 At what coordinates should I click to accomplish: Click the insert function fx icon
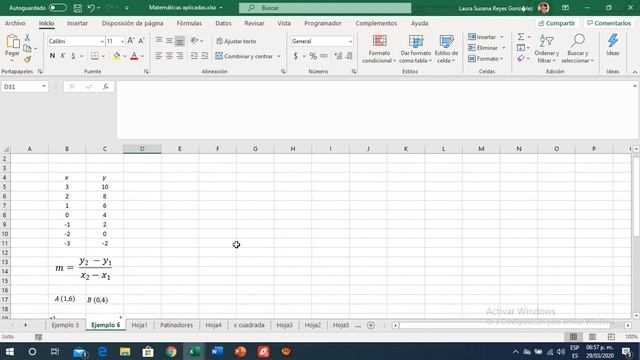(x=106, y=87)
